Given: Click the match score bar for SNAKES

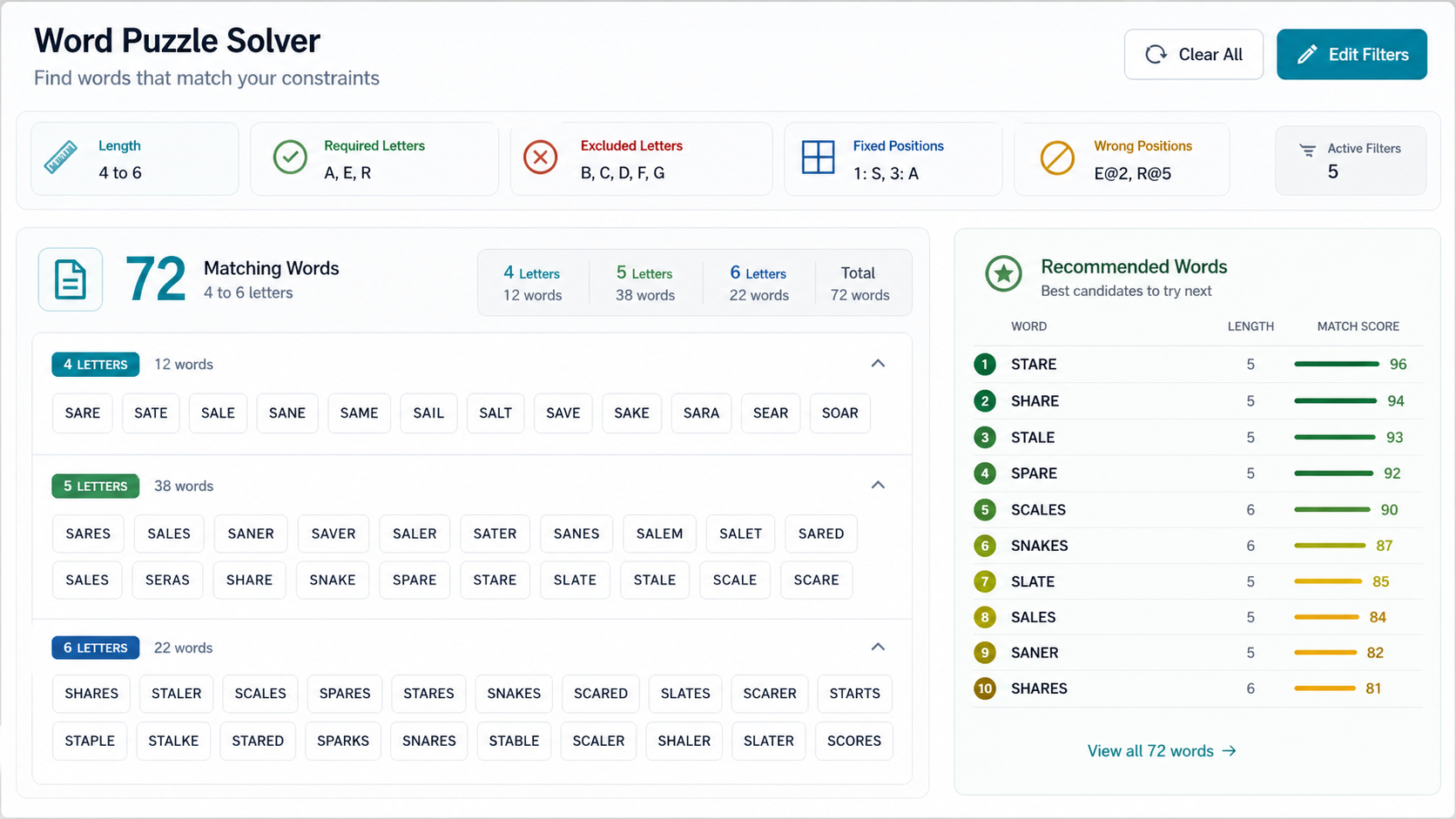Looking at the screenshot, I should [1330, 546].
